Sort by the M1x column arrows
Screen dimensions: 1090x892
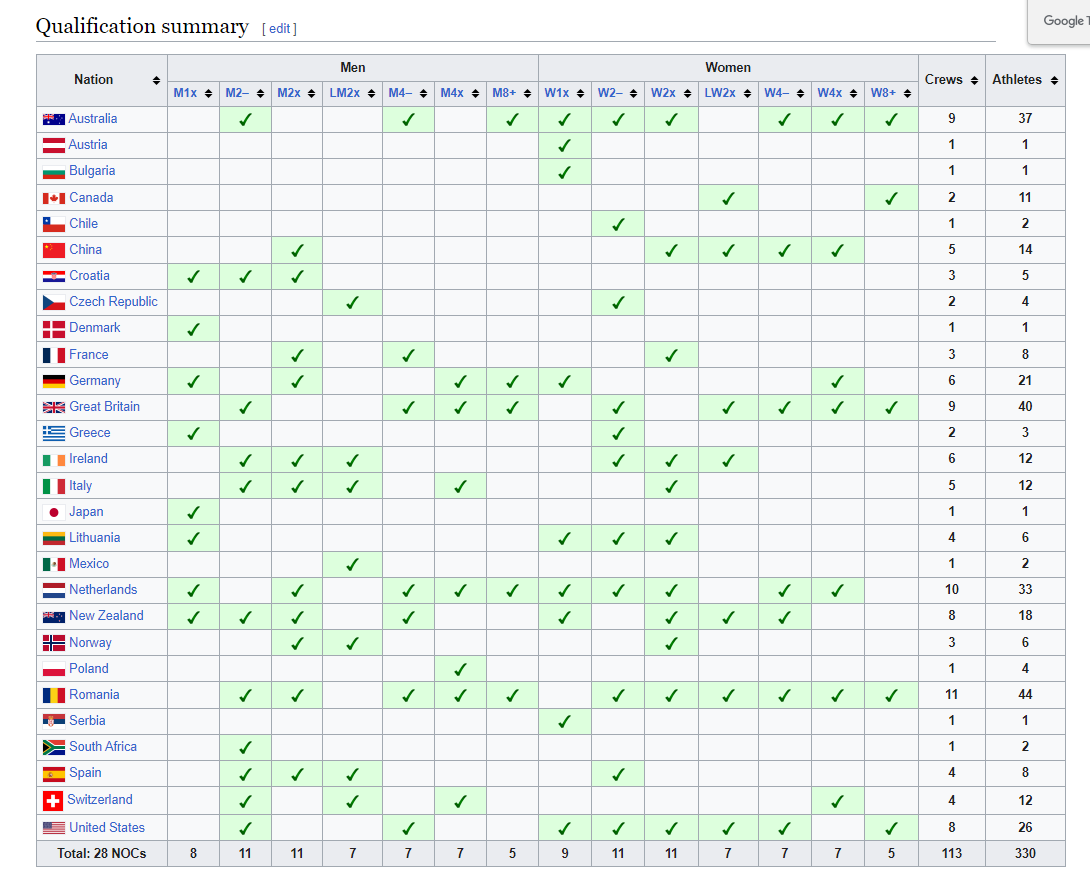click(x=208, y=94)
